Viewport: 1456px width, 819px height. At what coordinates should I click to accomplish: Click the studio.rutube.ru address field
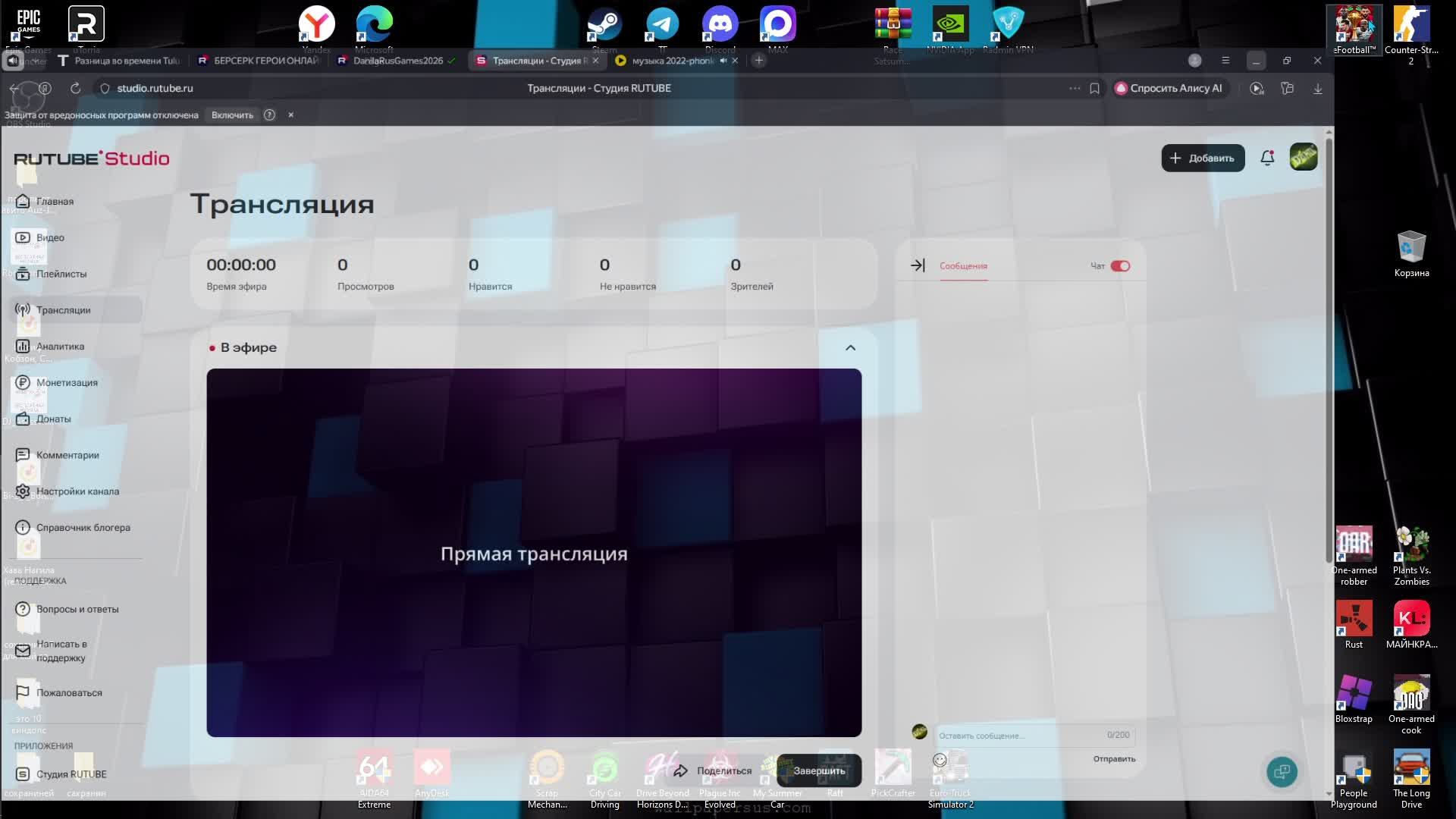pyautogui.click(x=155, y=88)
